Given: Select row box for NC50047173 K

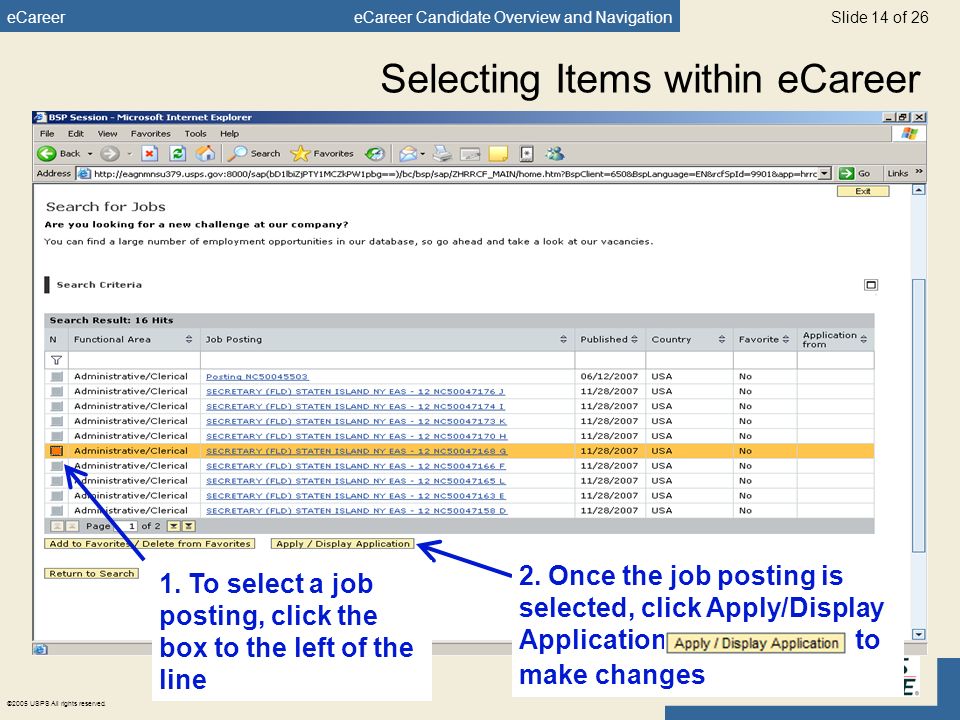Looking at the screenshot, I should pos(57,421).
